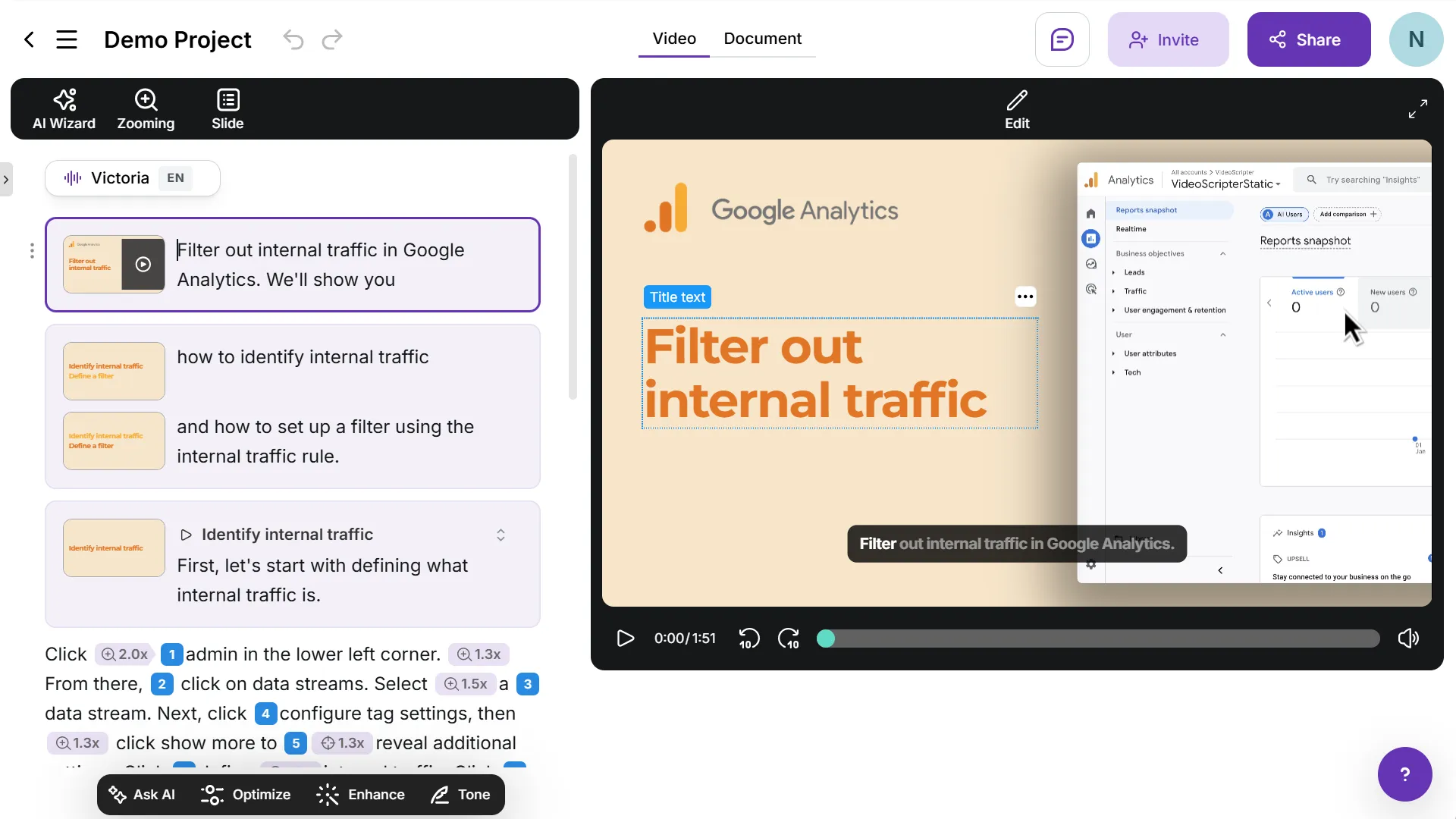Open the help question mark button

point(1404,774)
